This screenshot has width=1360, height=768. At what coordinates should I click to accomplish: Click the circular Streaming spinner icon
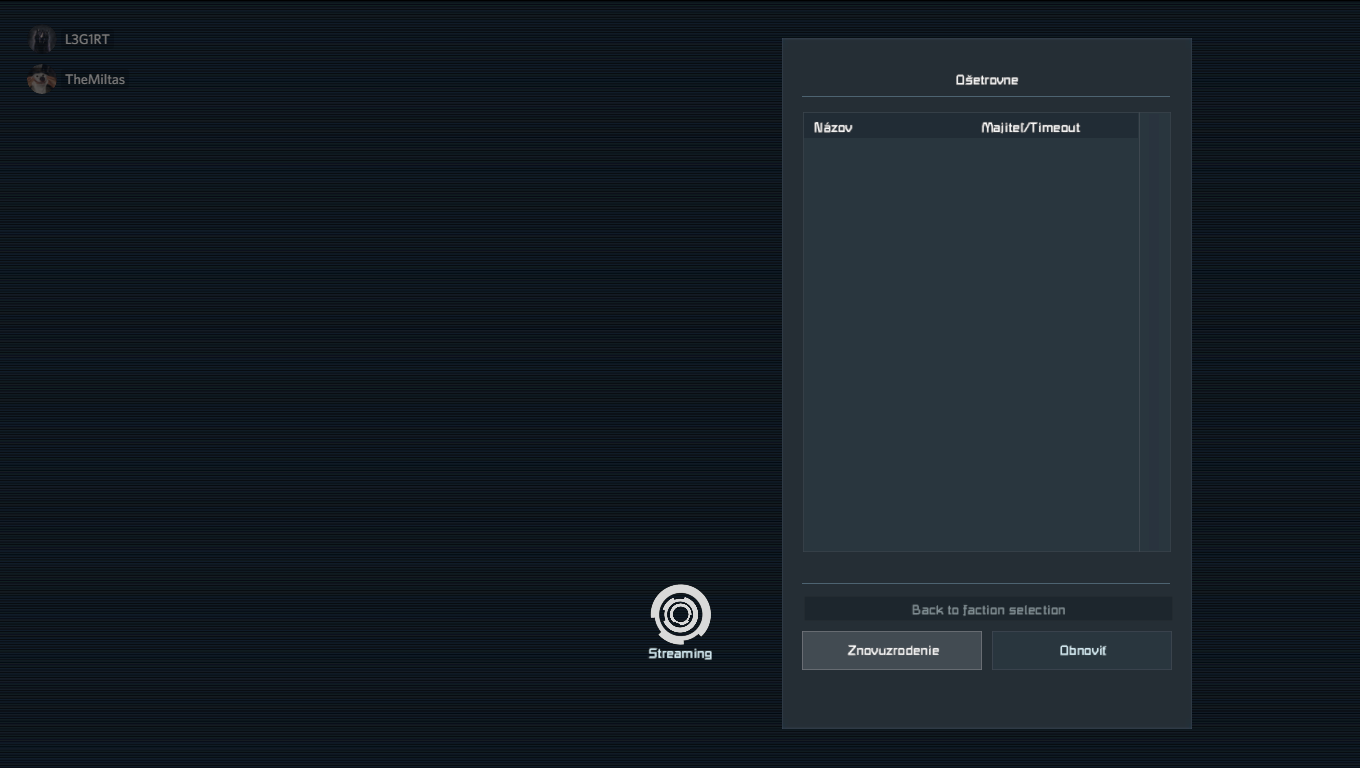click(680, 614)
